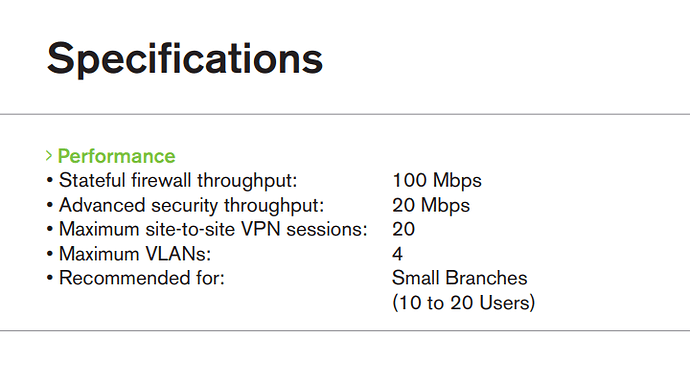
Task: Select the green Performance label
Action: (117, 156)
